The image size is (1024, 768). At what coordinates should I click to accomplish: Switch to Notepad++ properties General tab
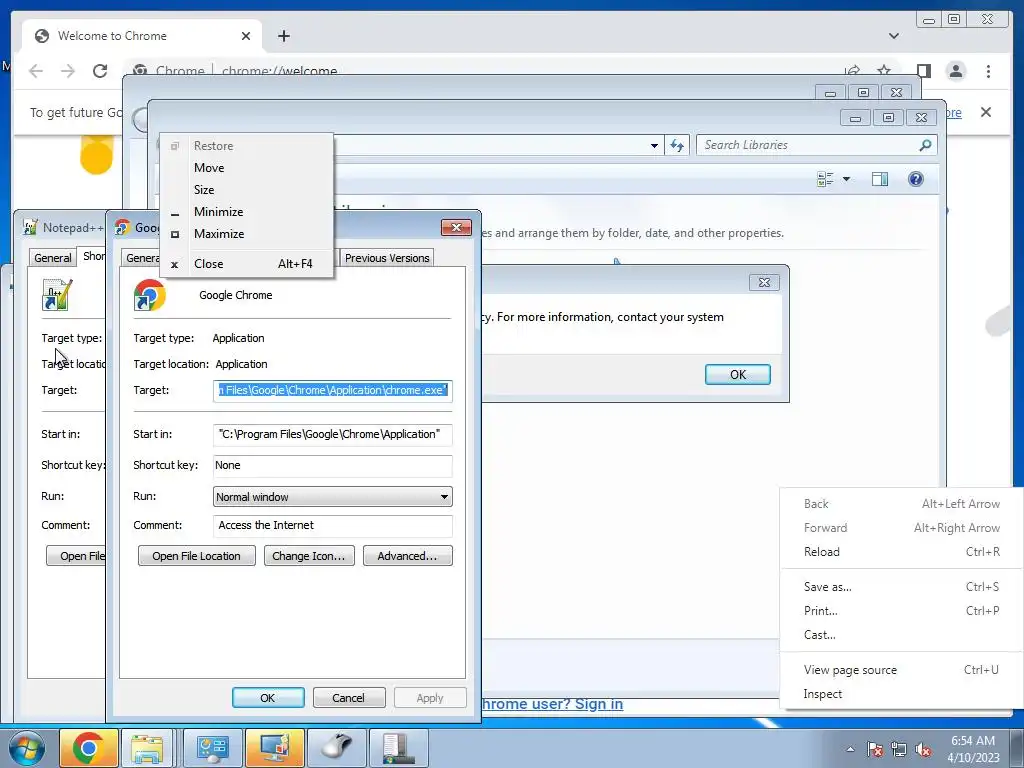(x=53, y=258)
